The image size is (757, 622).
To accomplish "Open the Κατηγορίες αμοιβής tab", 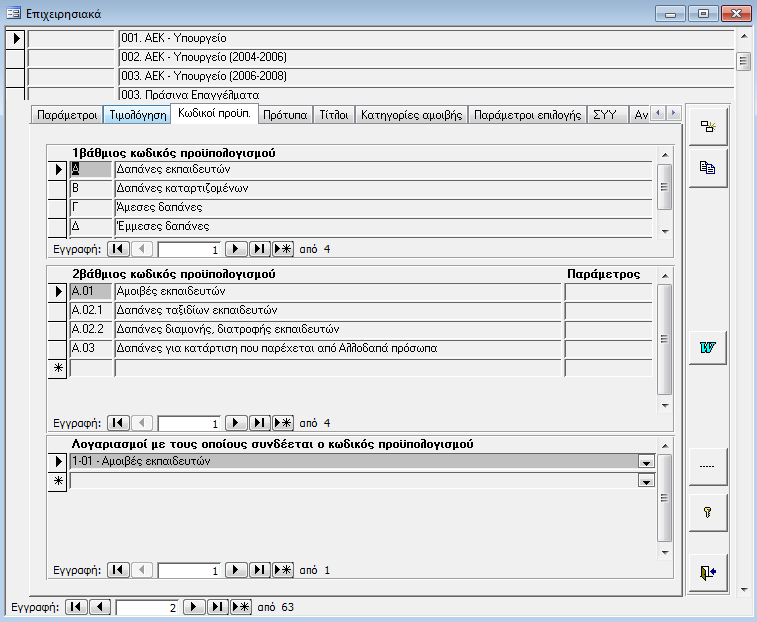I will [411, 115].
